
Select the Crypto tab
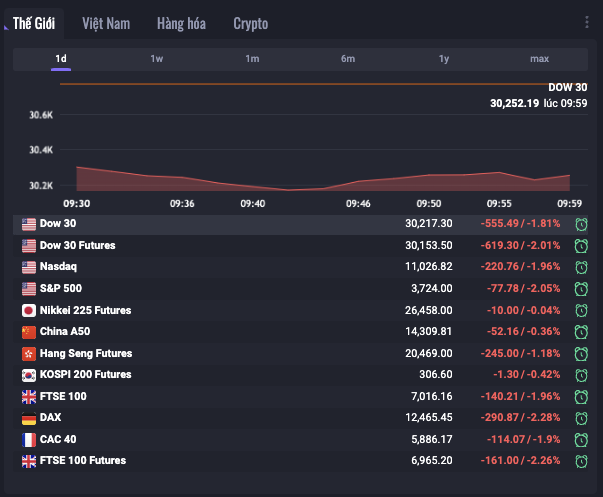[250, 23]
